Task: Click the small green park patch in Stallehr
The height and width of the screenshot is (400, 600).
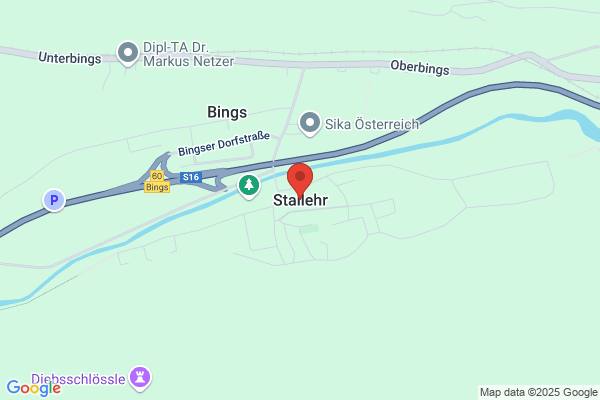Action: 309,229
